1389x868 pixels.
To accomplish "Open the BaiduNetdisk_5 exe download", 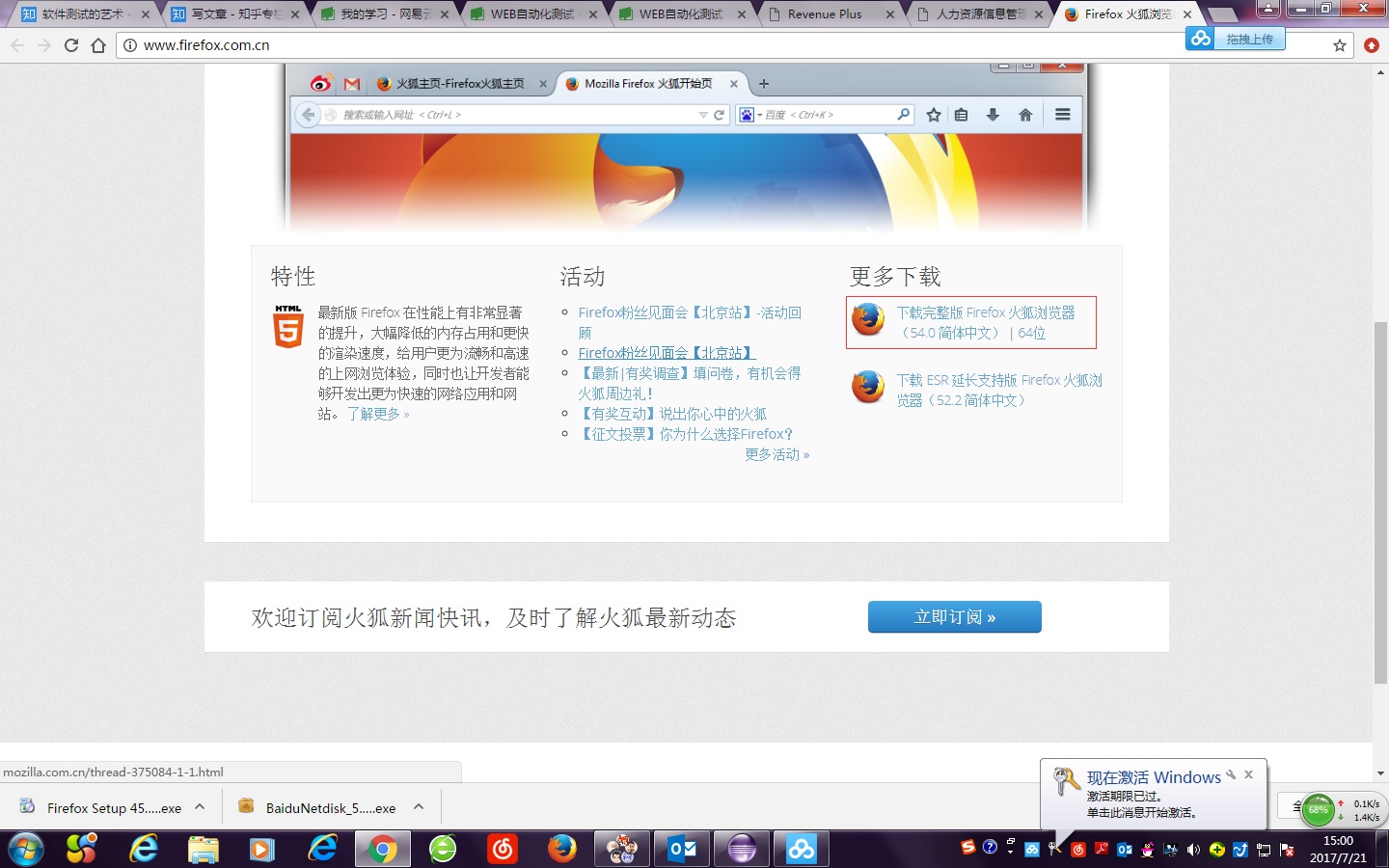I will 317,808.
